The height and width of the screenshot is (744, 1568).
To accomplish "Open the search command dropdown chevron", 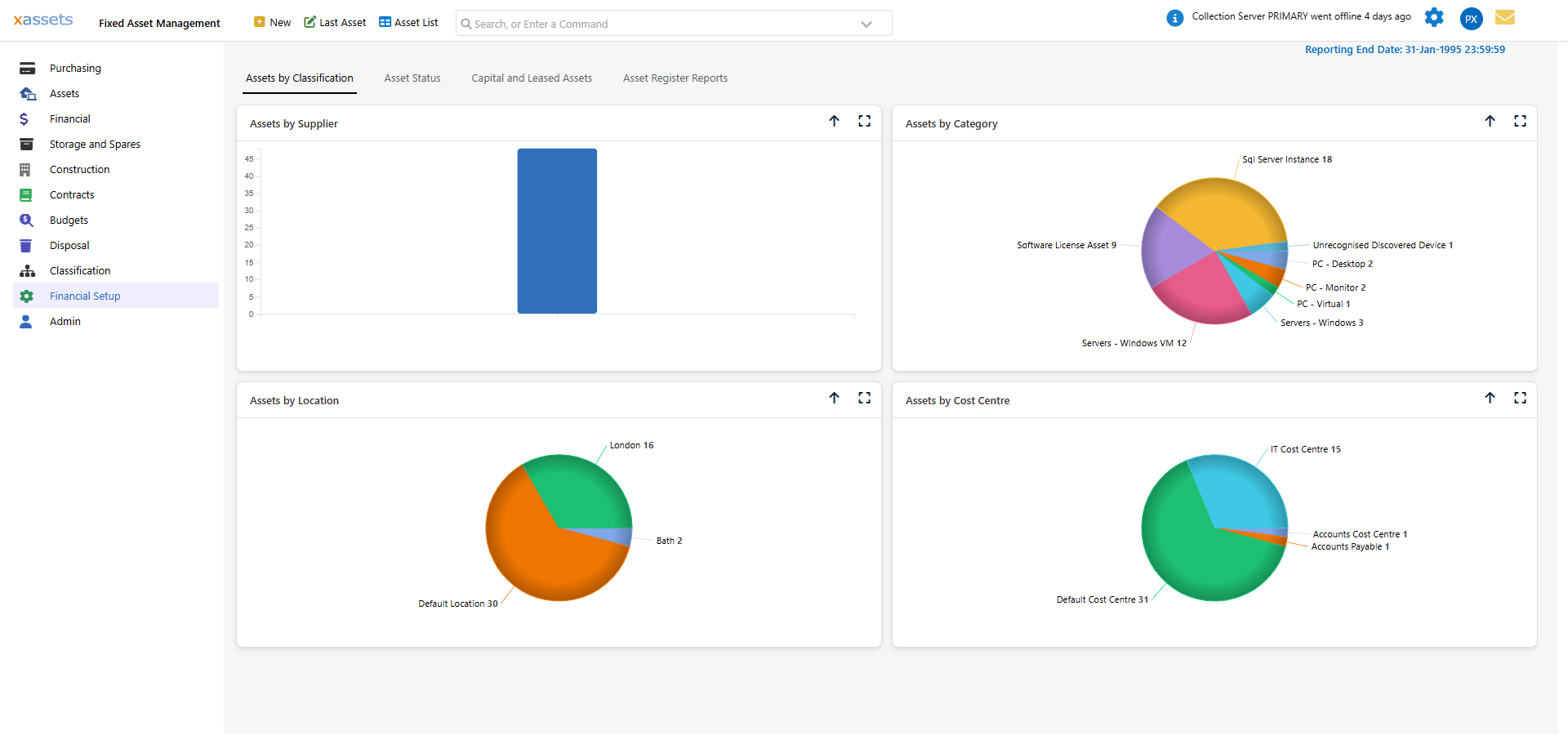I will click(x=866, y=24).
